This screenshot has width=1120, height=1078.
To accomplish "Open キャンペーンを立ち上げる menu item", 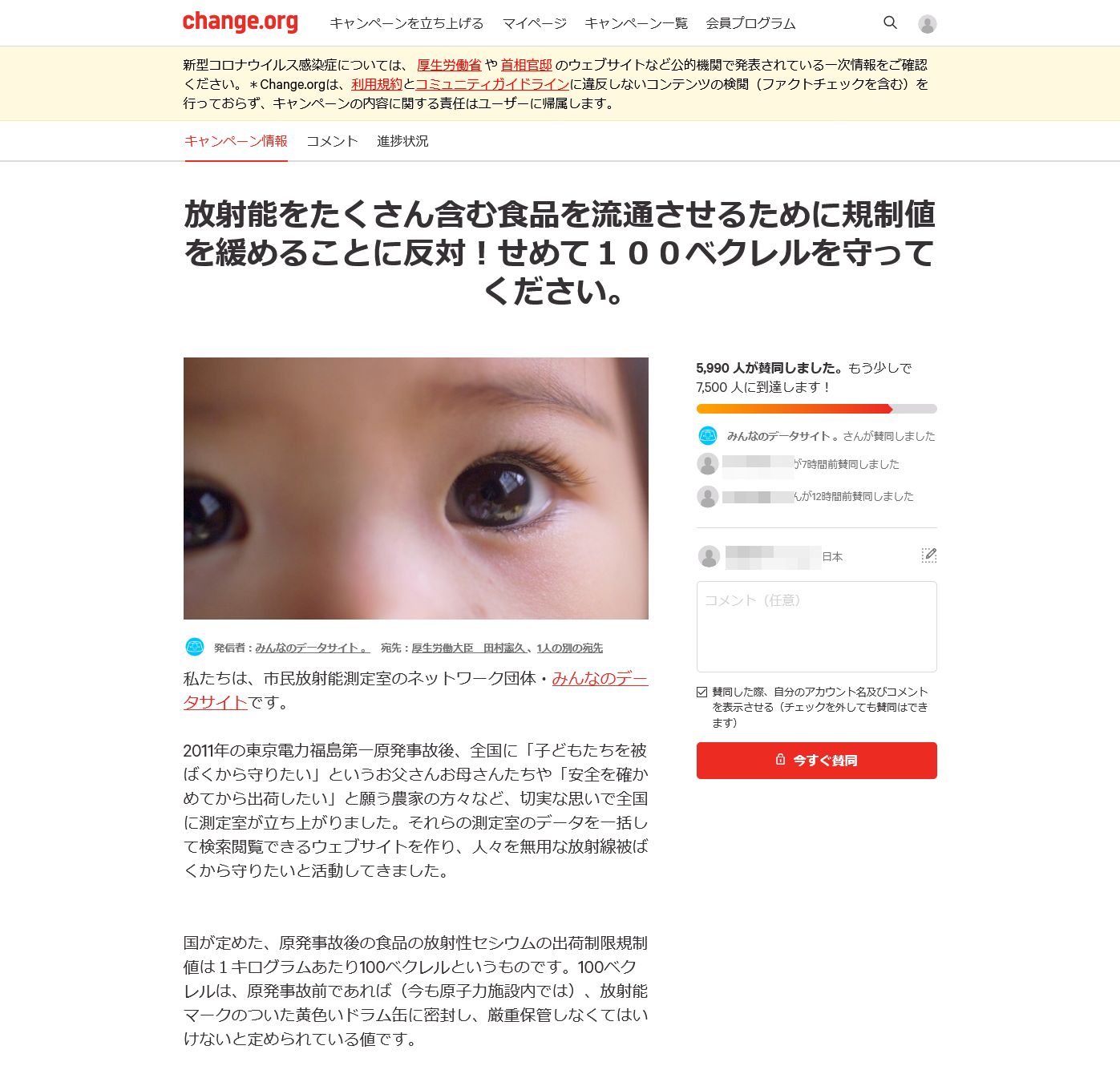I will click(x=406, y=23).
